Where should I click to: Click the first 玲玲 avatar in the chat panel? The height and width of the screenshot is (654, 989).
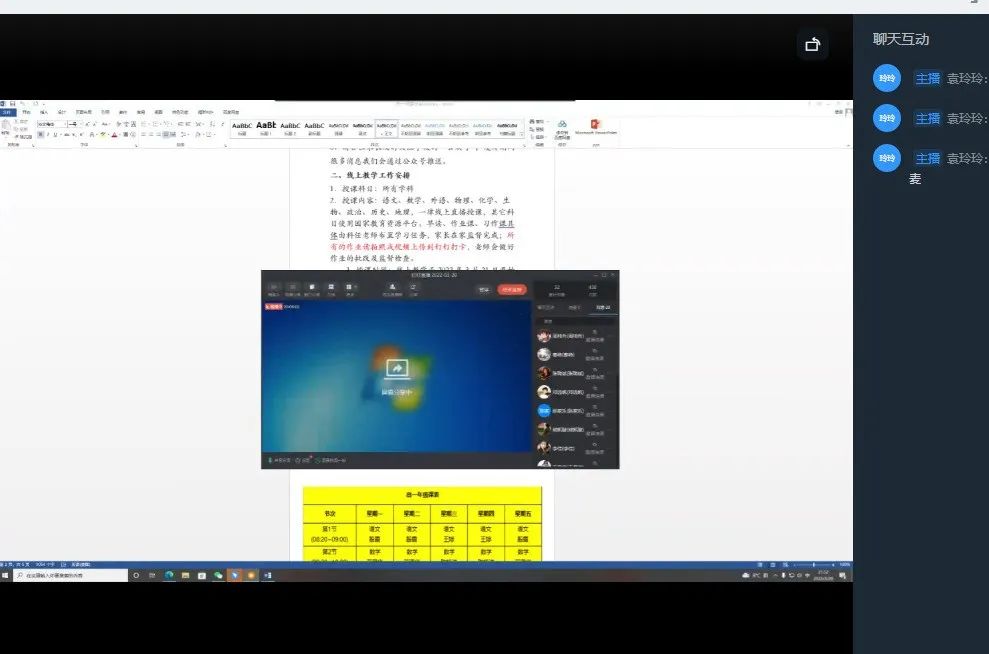(x=886, y=78)
